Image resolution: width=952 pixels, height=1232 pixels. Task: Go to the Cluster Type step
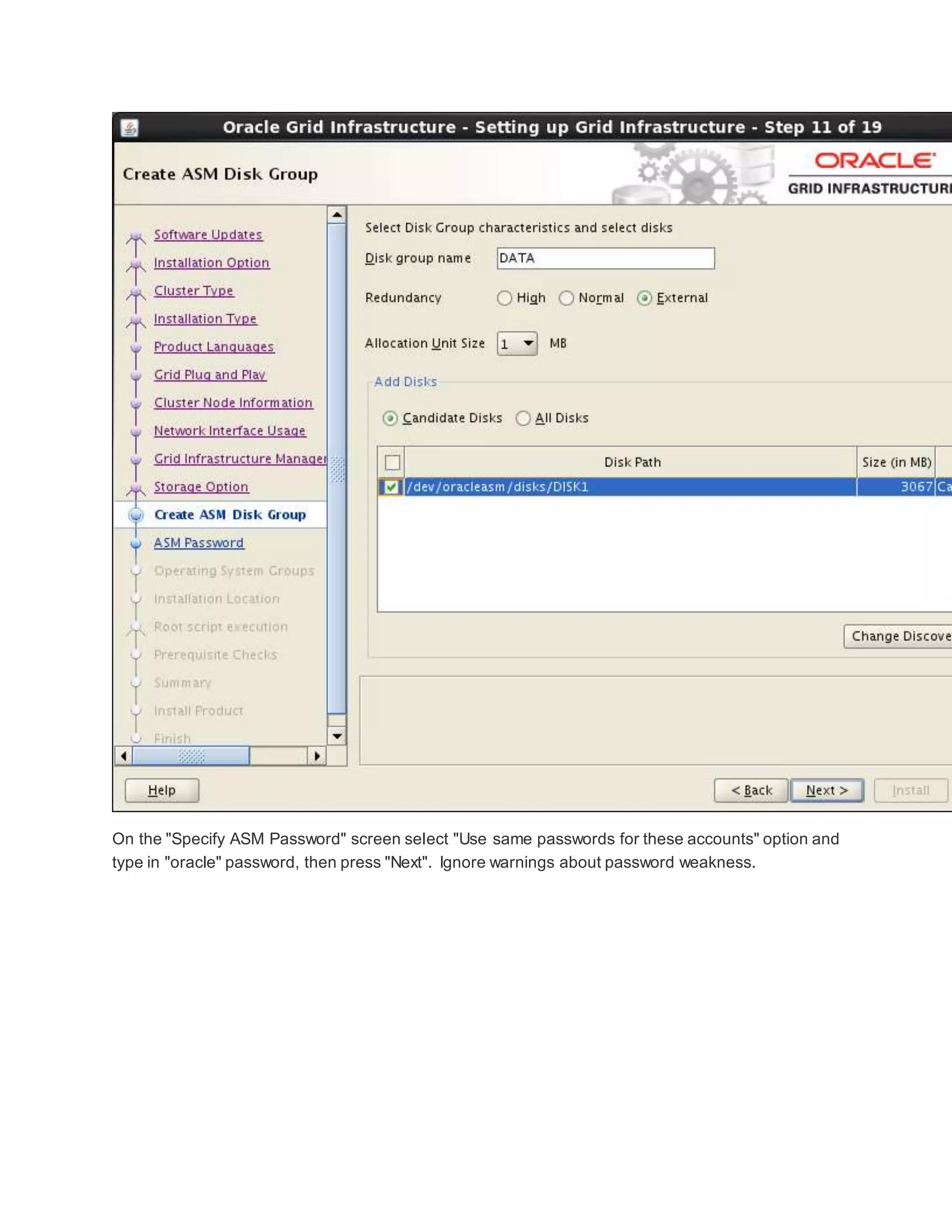click(x=193, y=291)
